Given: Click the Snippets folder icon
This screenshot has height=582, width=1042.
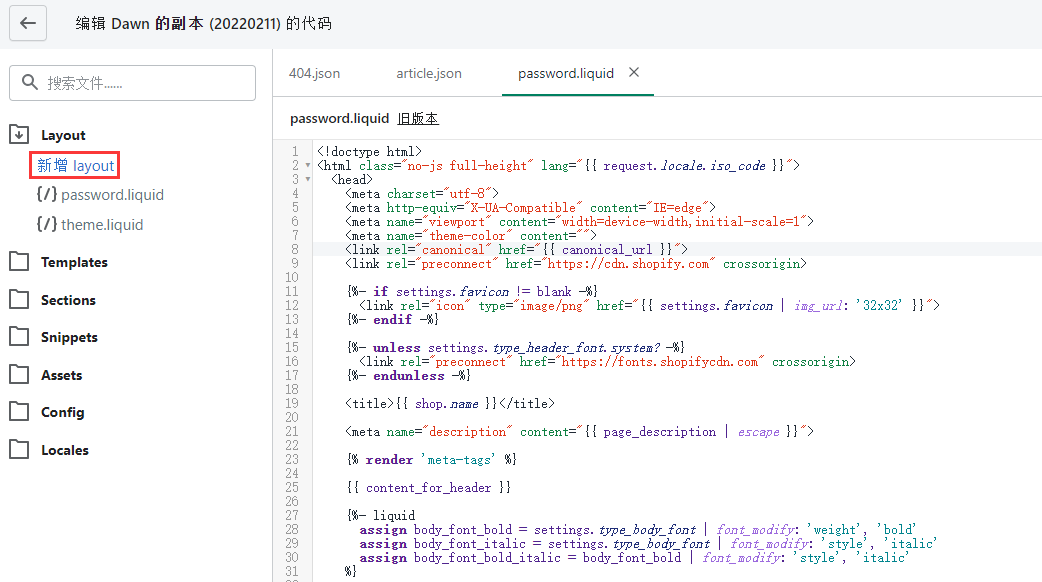Looking at the screenshot, I should pos(19,337).
